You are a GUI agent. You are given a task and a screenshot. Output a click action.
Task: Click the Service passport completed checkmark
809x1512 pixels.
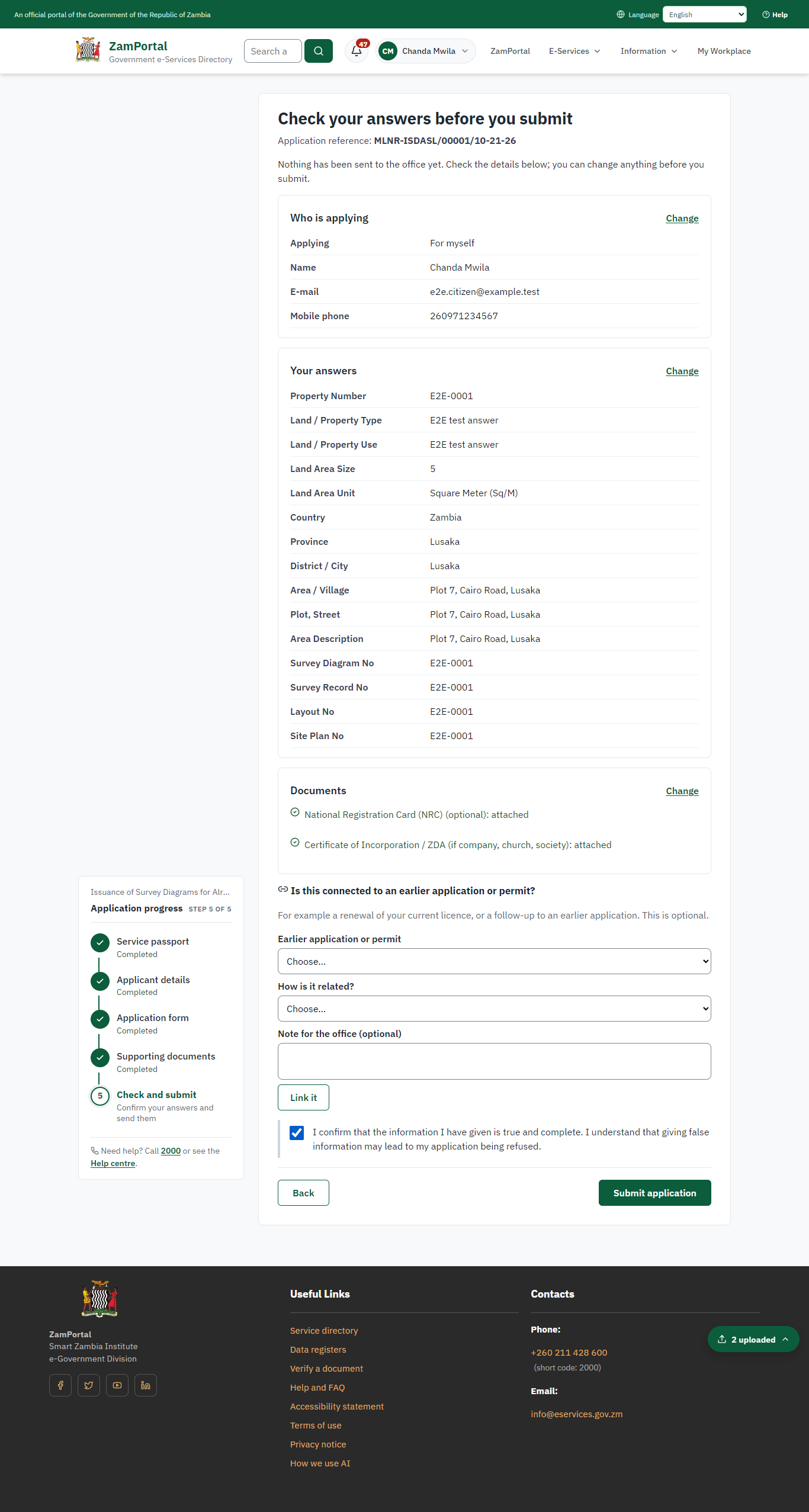coord(100,943)
